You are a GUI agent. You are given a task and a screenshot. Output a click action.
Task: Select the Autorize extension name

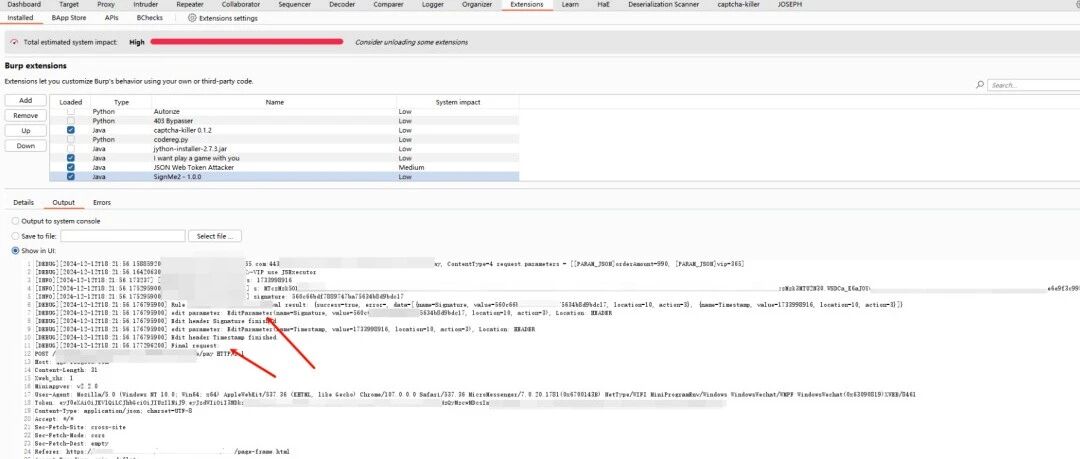pyautogui.click(x=167, y=111)
